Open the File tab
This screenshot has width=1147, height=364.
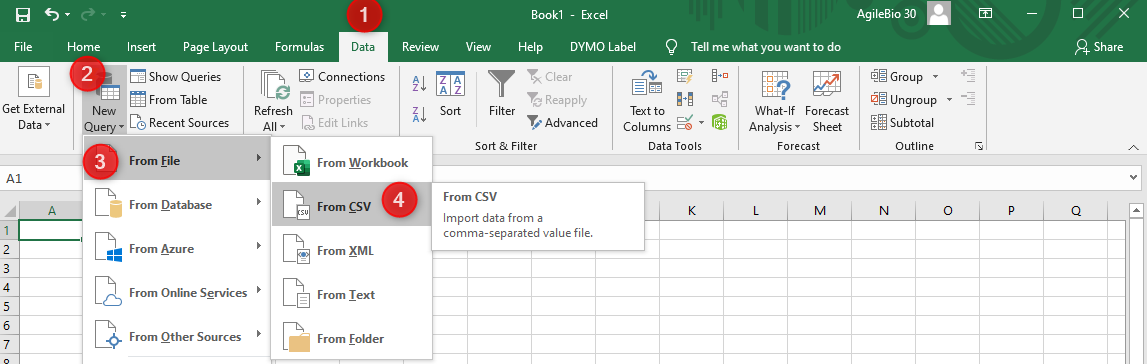(23, 47)
